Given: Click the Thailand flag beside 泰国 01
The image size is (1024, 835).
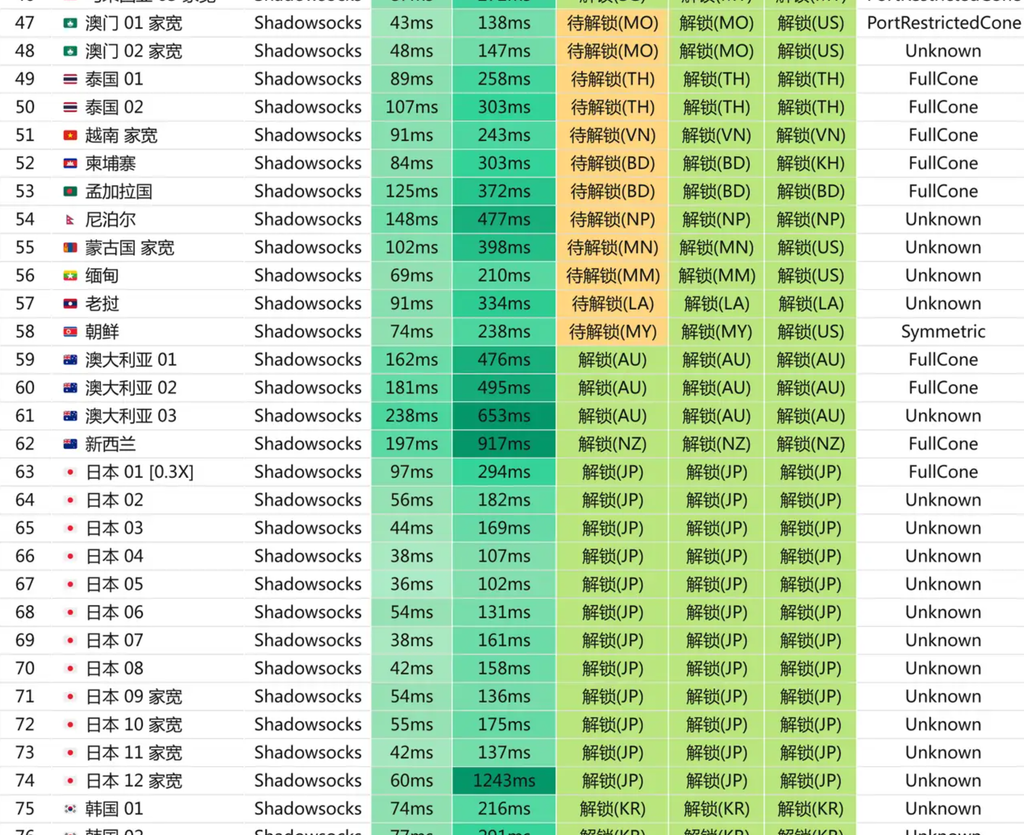Looking at the screenshot, I should [x=70, y=80].
